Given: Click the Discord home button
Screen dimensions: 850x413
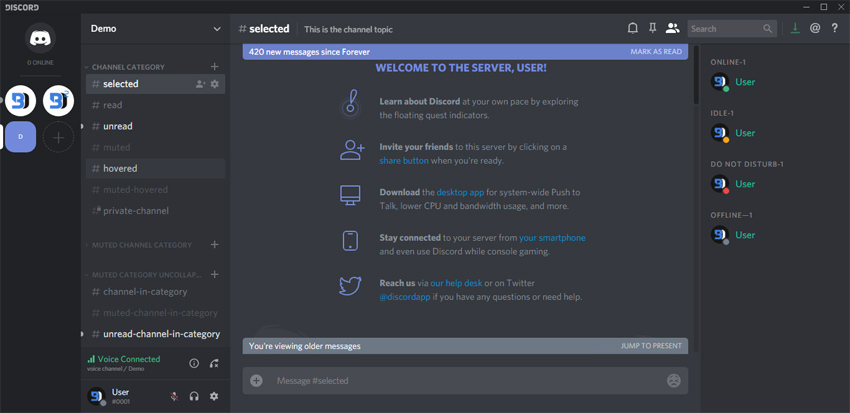Looking at the screenshot, I should [40, 39].
